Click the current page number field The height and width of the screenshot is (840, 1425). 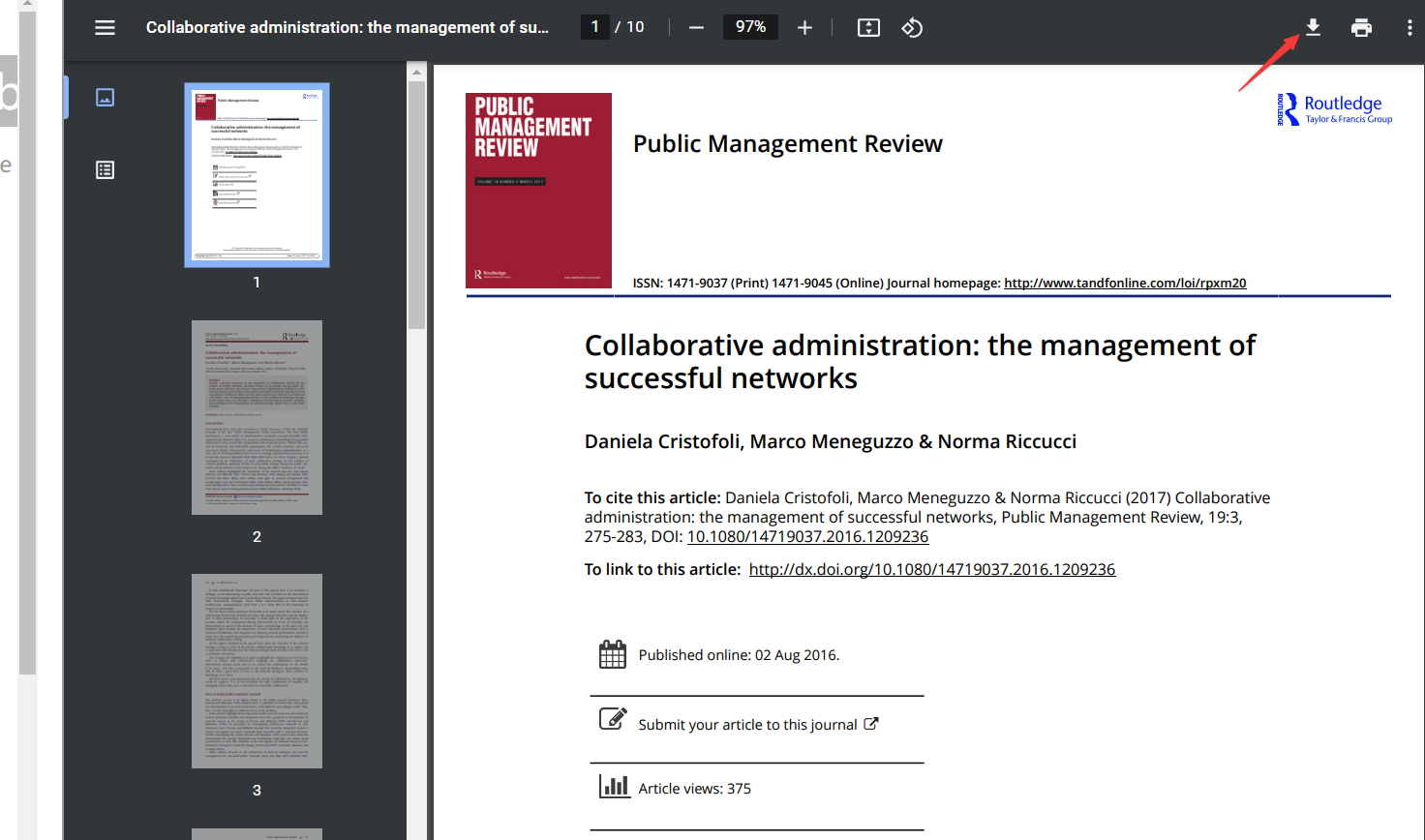594,27
